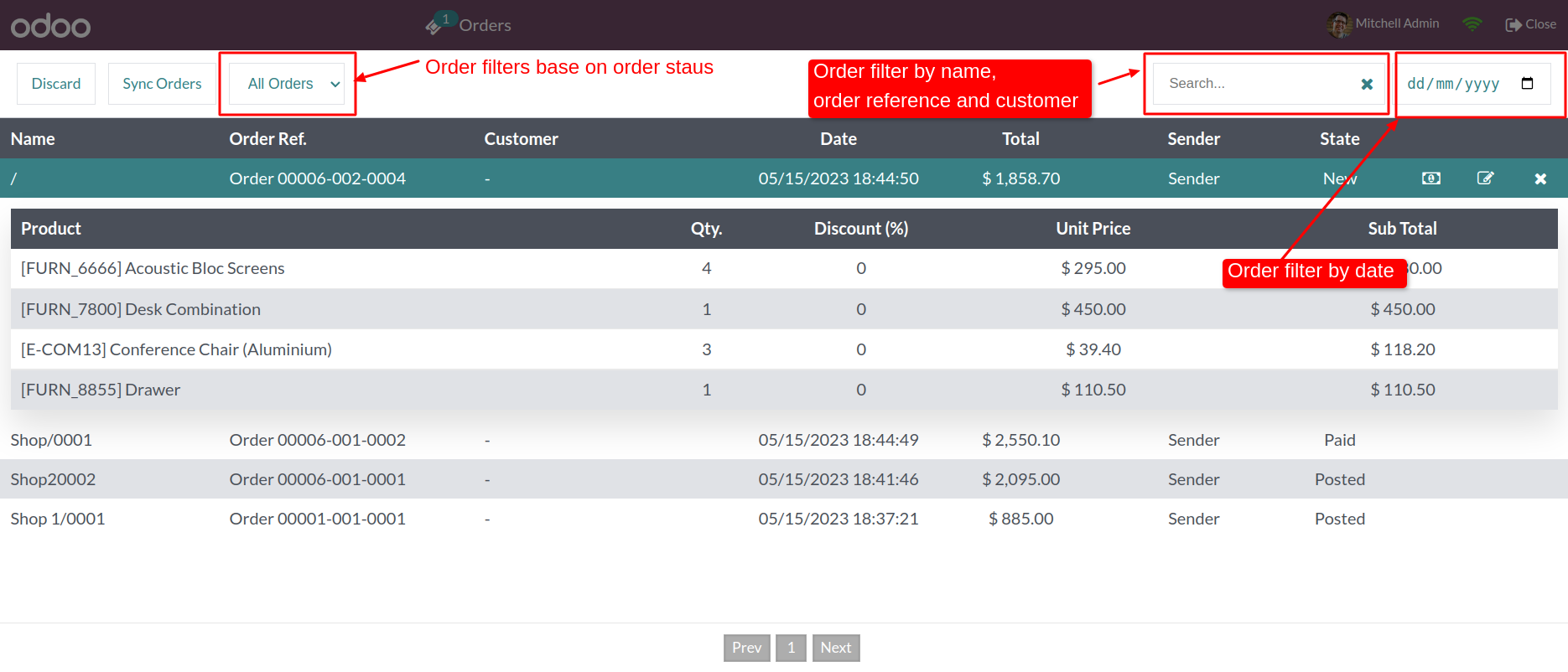Clear the search field with the X icon
The image size is (1568, 672).
pyautogui.click(x=1367, y=84)
